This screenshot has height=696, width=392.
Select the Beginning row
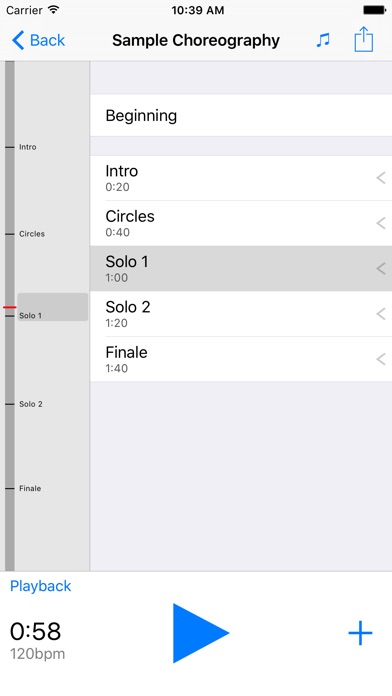(x=241, y=115)
